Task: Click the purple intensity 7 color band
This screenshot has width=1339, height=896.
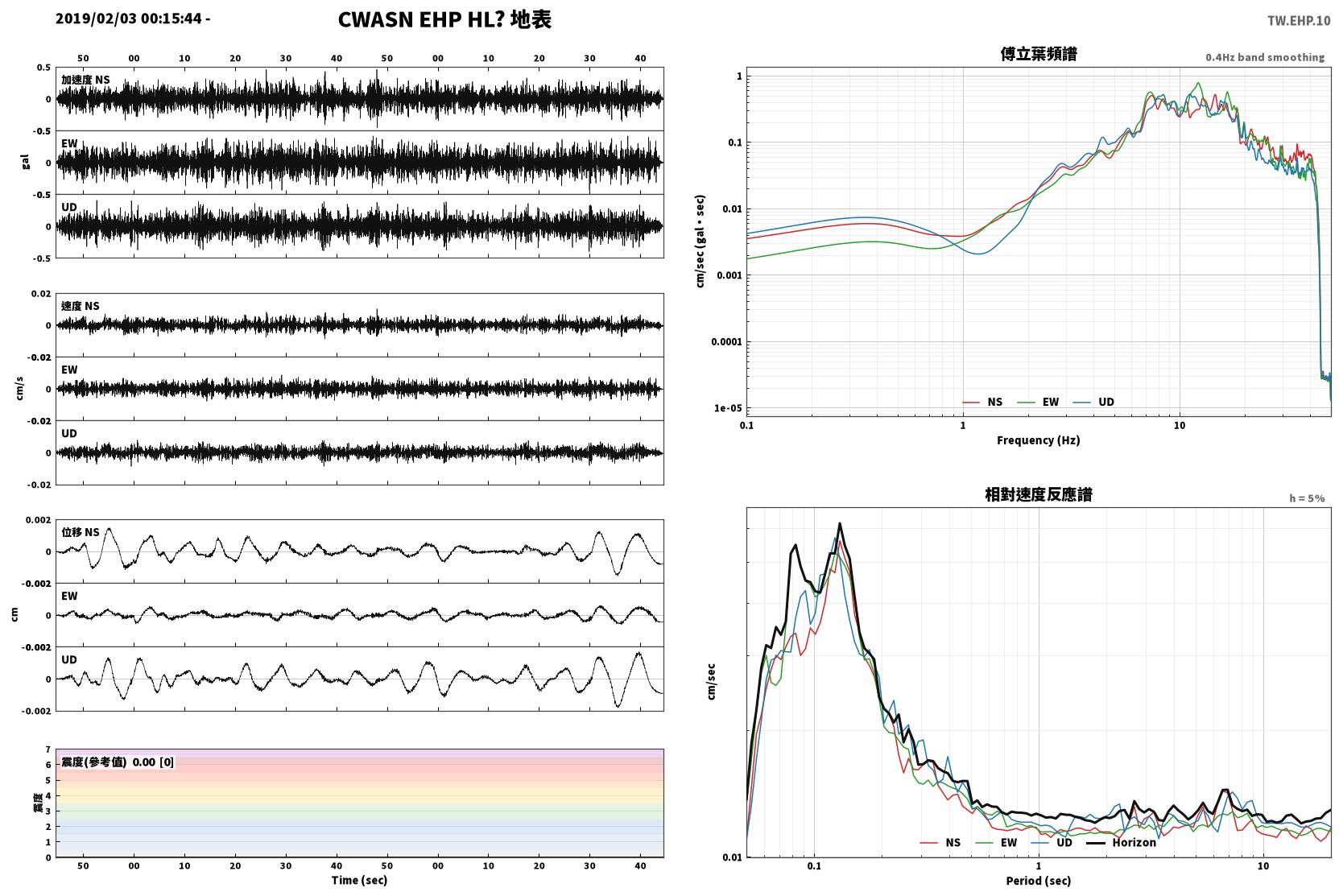Action: click(361, 754)
